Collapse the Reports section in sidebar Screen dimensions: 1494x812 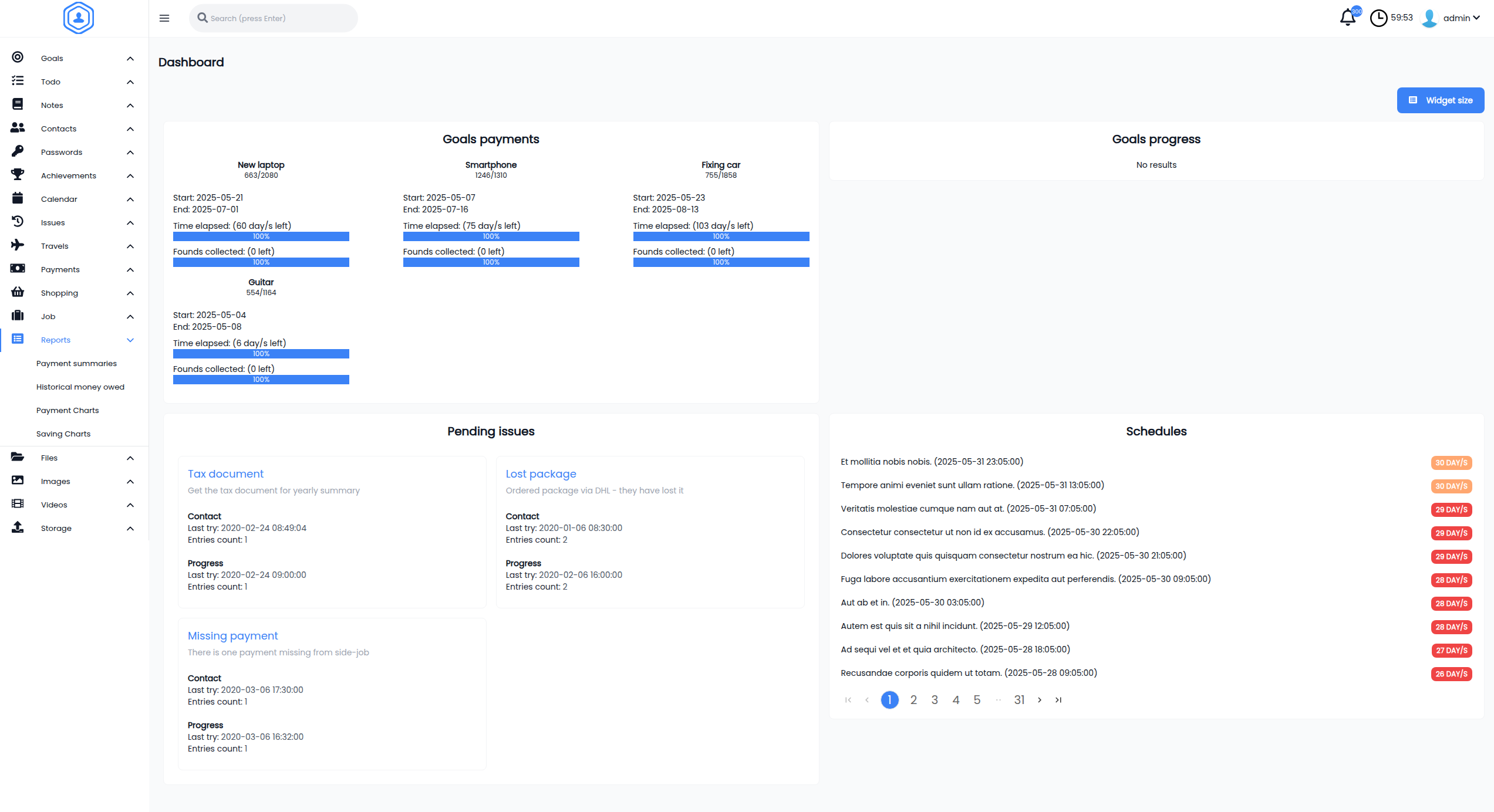pyautogui.click(x=130, y=340)
